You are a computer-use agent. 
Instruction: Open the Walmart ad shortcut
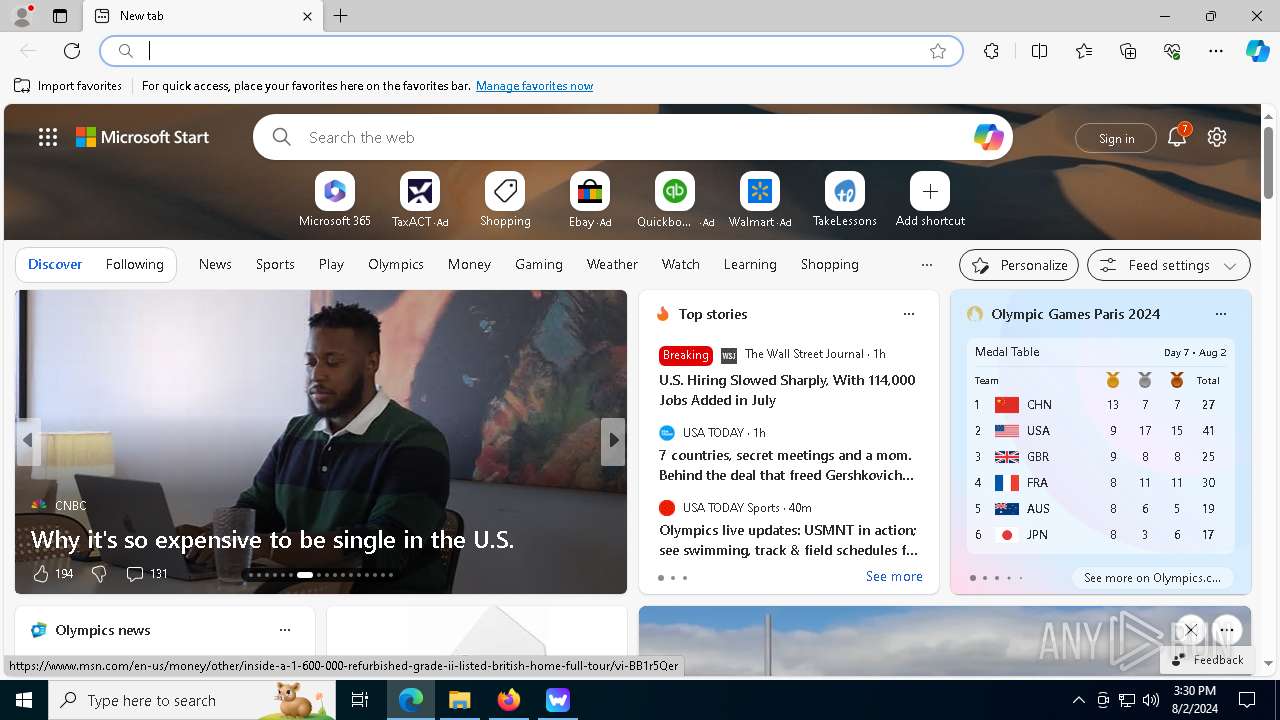760,200
